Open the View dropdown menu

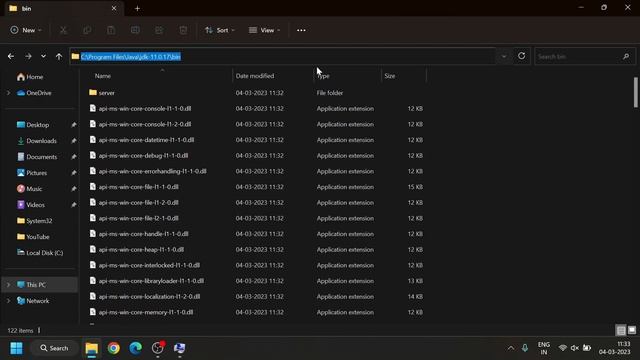264,30
